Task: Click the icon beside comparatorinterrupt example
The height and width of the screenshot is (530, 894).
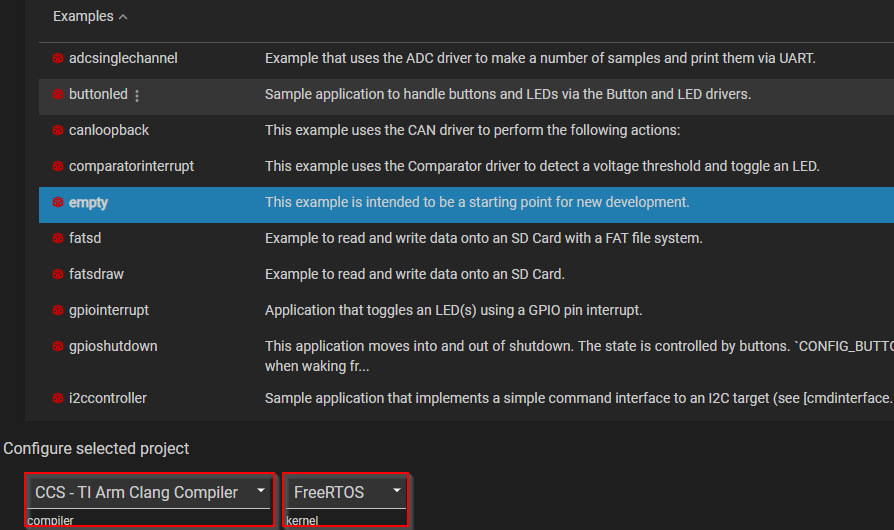Action: tap(58, 166)
